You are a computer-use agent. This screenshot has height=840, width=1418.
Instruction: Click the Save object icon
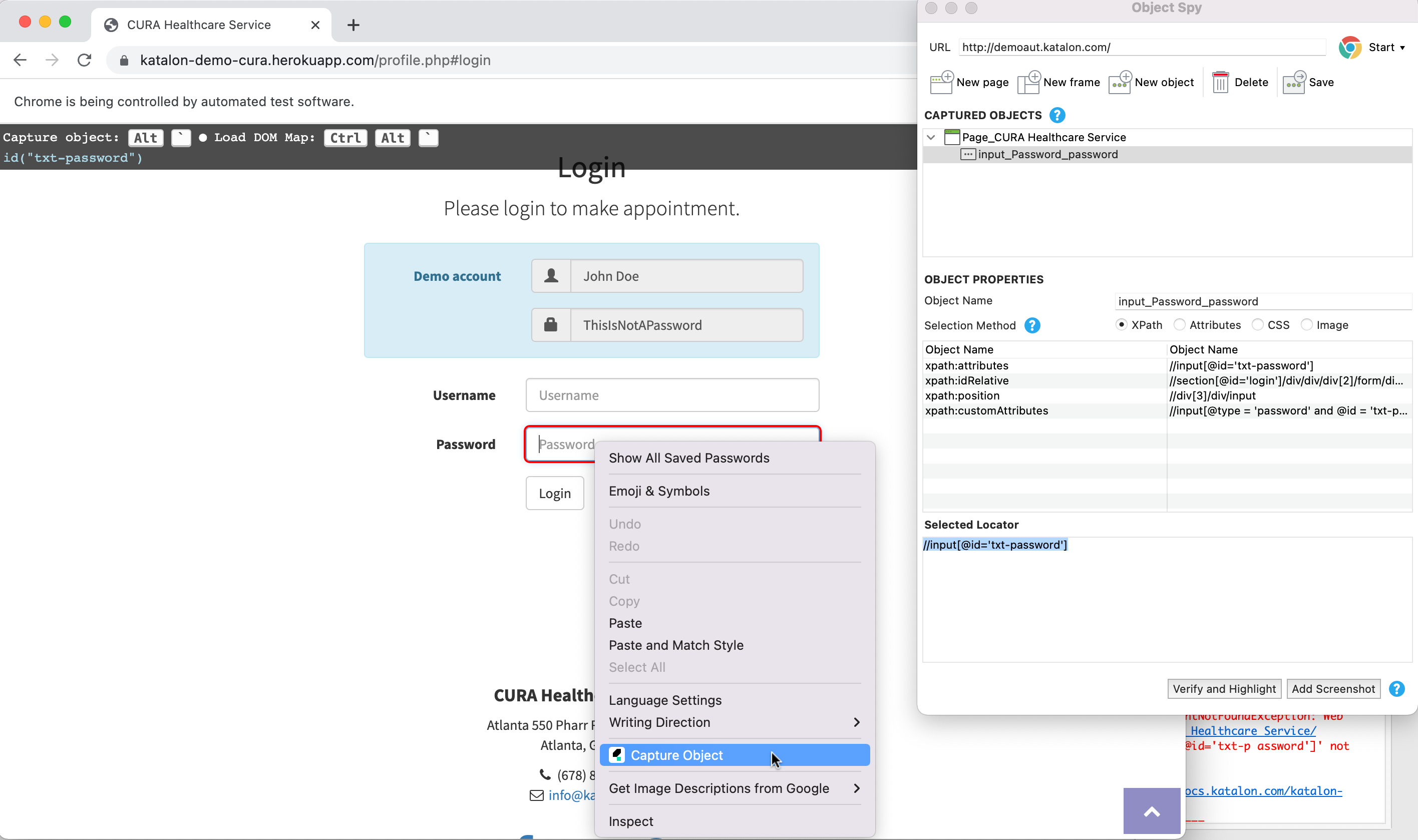[1294, 82]
